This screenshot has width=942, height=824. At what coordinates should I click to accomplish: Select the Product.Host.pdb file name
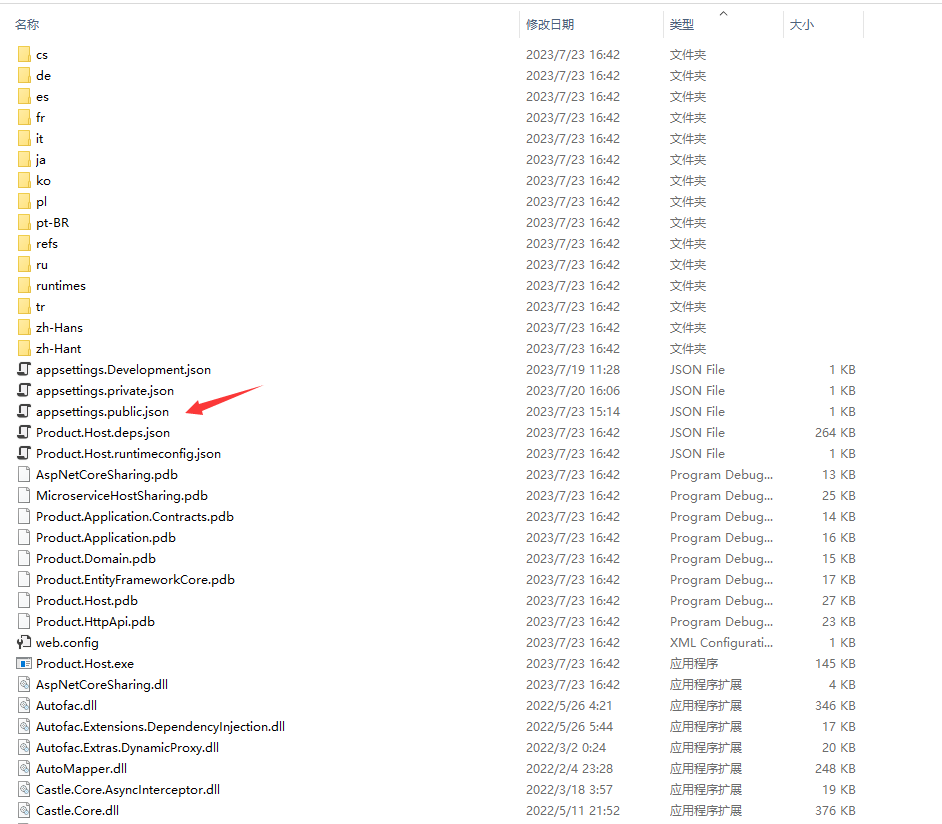(x=87, y=601)
